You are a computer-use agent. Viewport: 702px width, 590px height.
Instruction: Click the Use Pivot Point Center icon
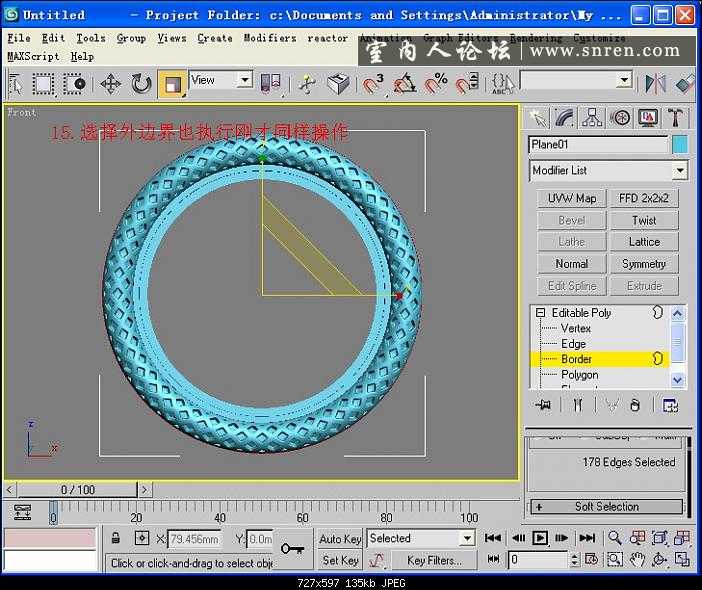pos(270,84)
